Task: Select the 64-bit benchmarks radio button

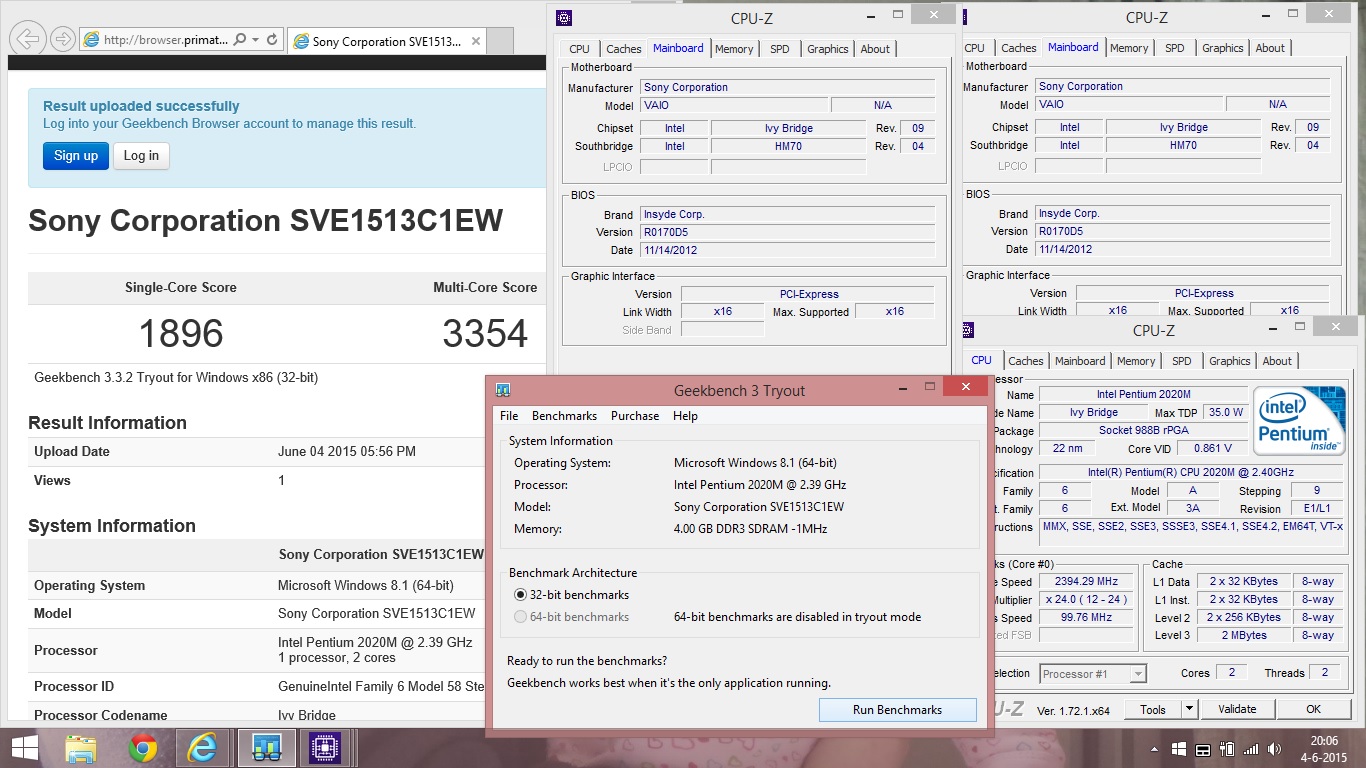Action: click(520, 617)
